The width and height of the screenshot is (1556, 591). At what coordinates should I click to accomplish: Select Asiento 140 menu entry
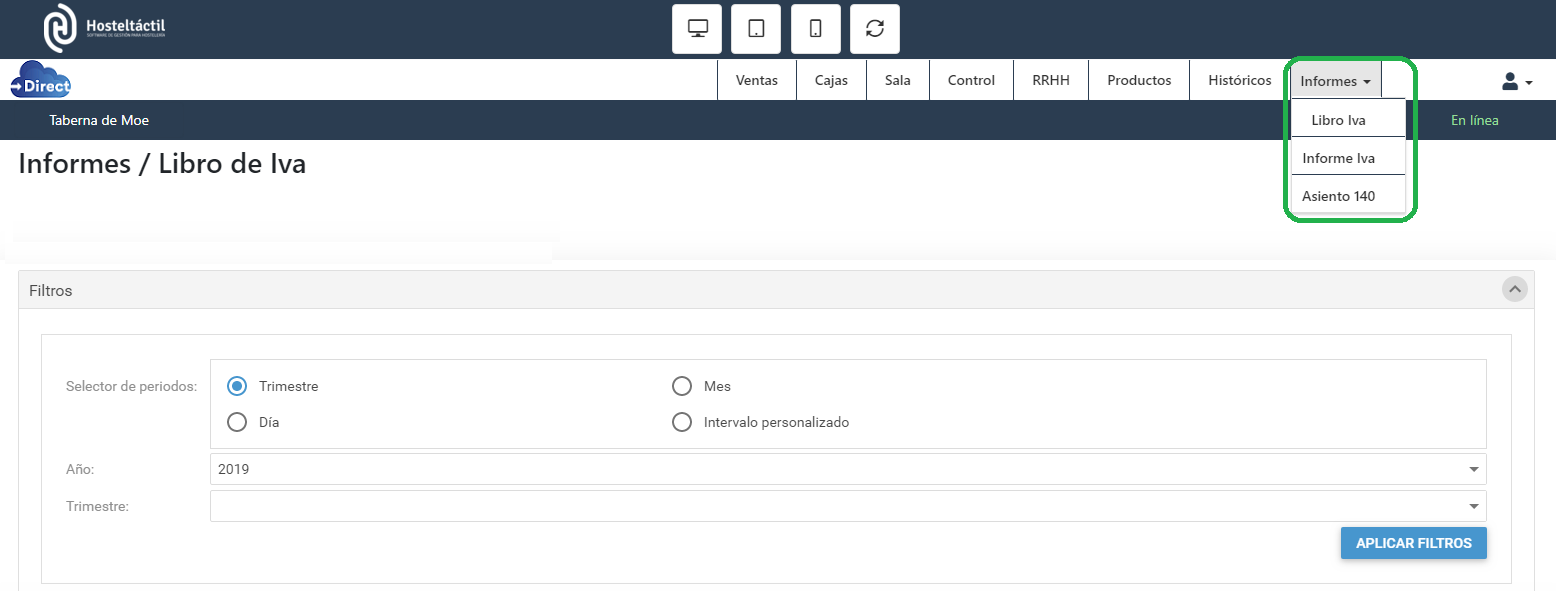coord(1338,196)
